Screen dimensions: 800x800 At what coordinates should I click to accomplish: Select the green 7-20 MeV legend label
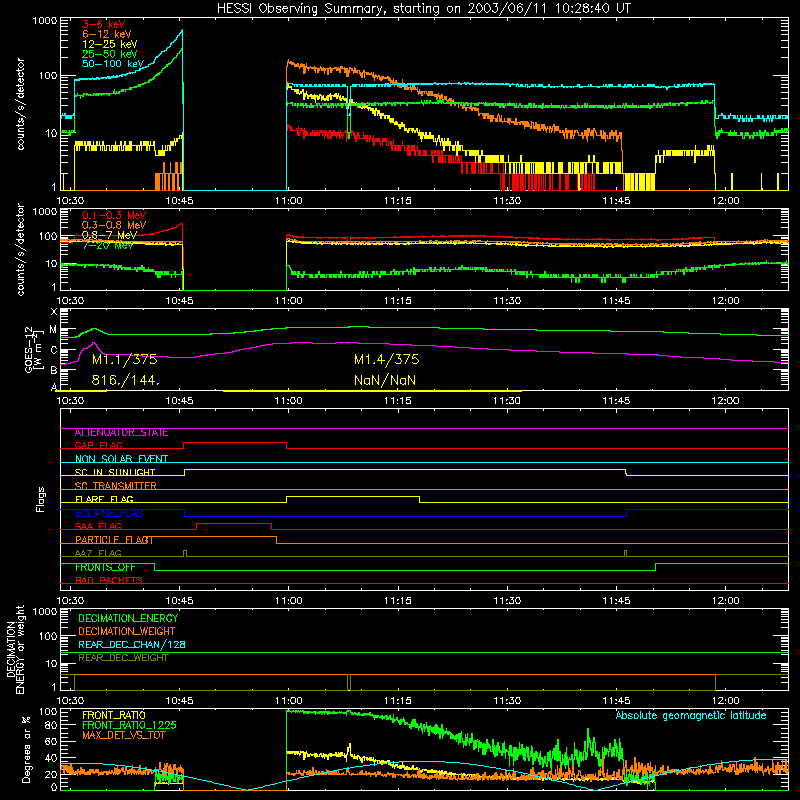pyautogui.click(x=107, y=245)
